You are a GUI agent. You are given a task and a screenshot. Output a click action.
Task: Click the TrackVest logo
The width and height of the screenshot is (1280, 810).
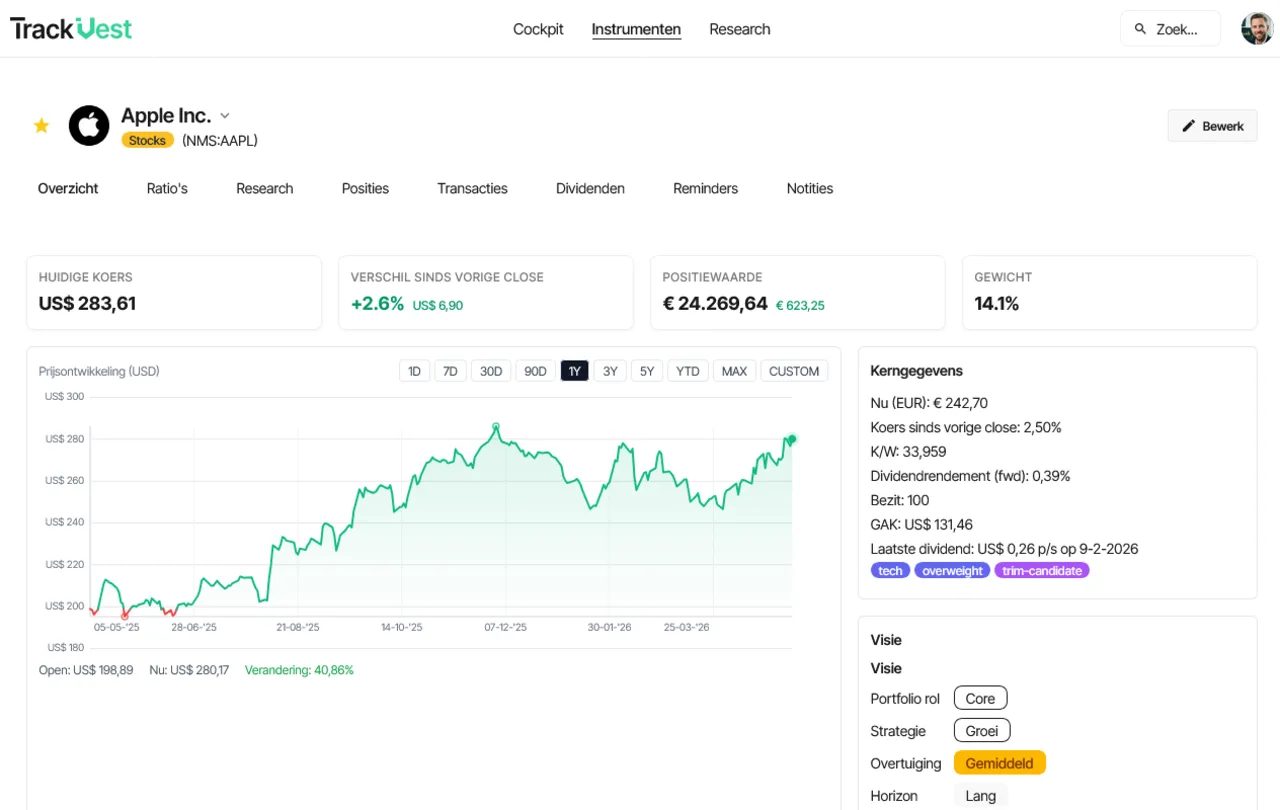71,29
